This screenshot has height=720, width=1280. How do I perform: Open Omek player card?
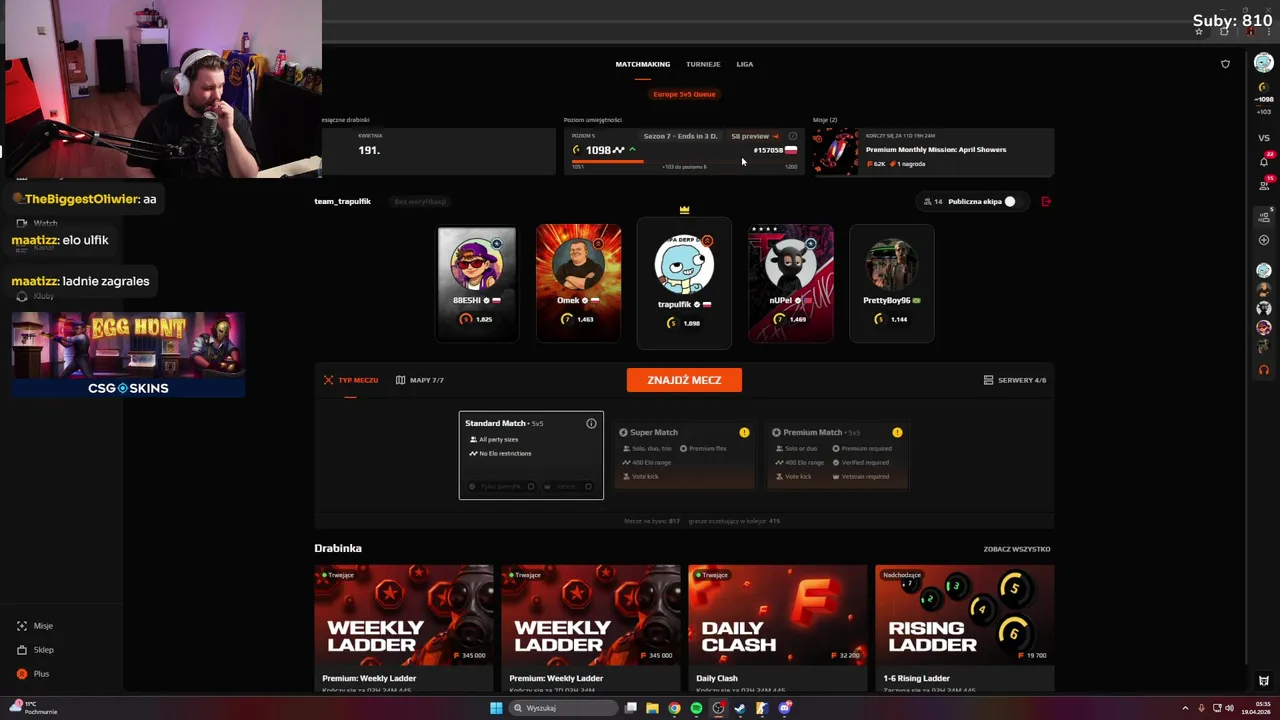(x=579, y=284)
